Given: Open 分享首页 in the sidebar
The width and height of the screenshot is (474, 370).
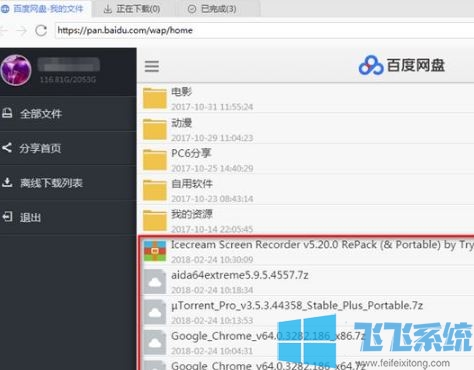Looking at the screenshot, I should coord(68,148).
